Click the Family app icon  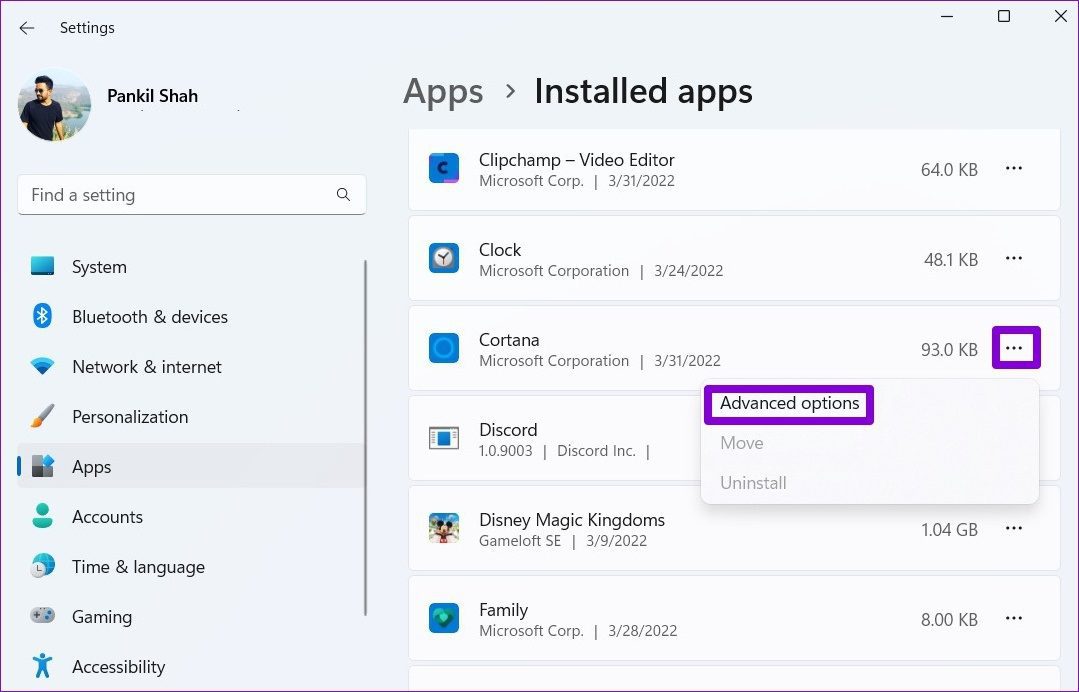pyautogui.click(x=443, y=619)
